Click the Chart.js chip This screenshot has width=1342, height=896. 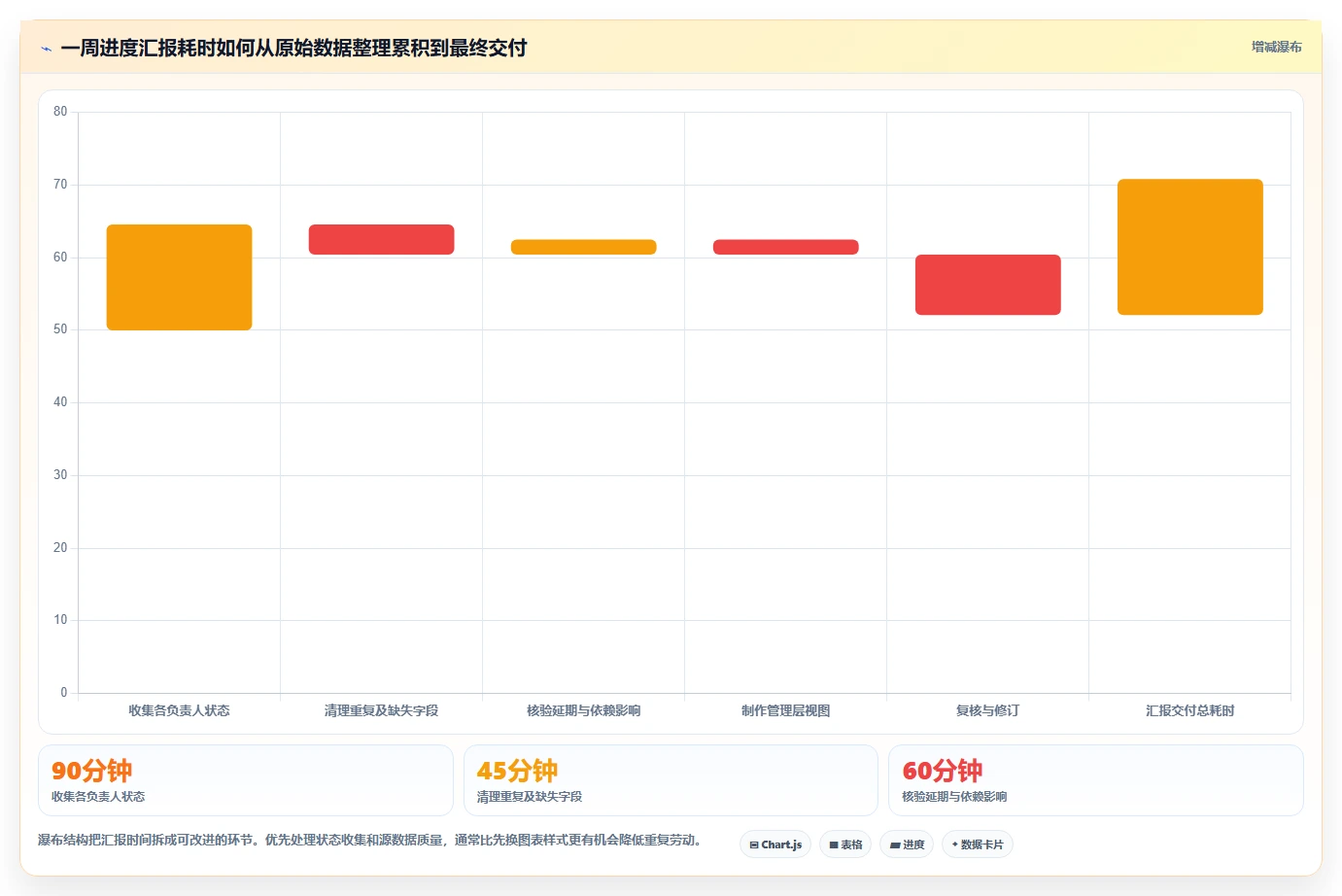pyautogui.click(x=775, y=844)
